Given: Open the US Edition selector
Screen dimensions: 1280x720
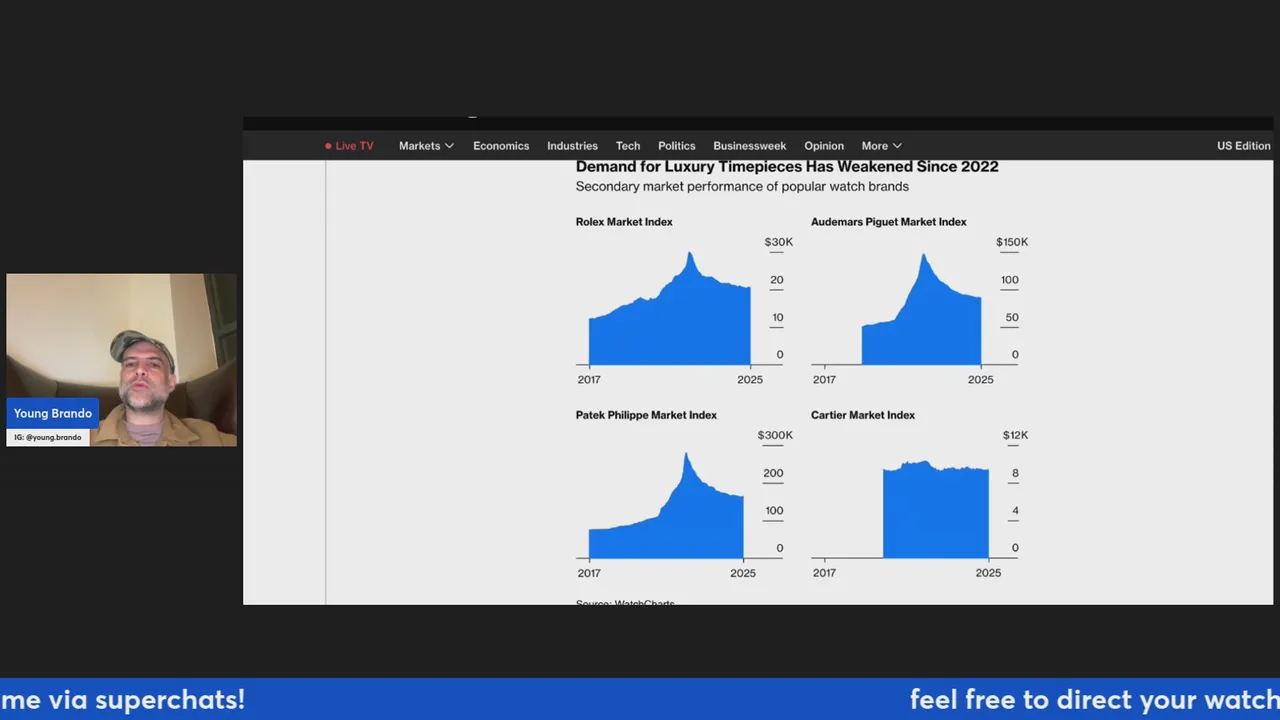Looking at the screenshot, I should 1243,146.
